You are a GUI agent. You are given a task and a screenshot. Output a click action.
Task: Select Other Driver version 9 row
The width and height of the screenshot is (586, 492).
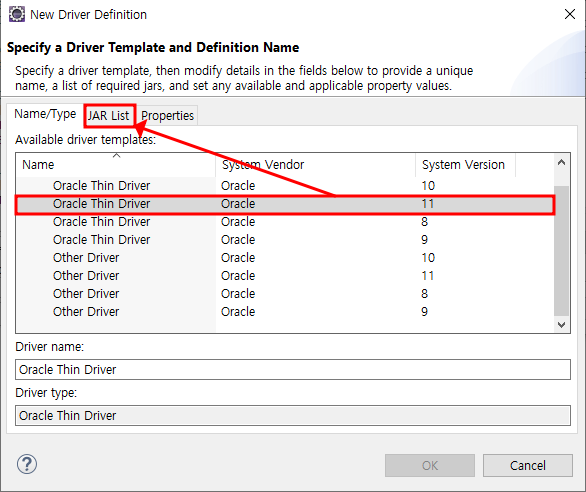285,311
